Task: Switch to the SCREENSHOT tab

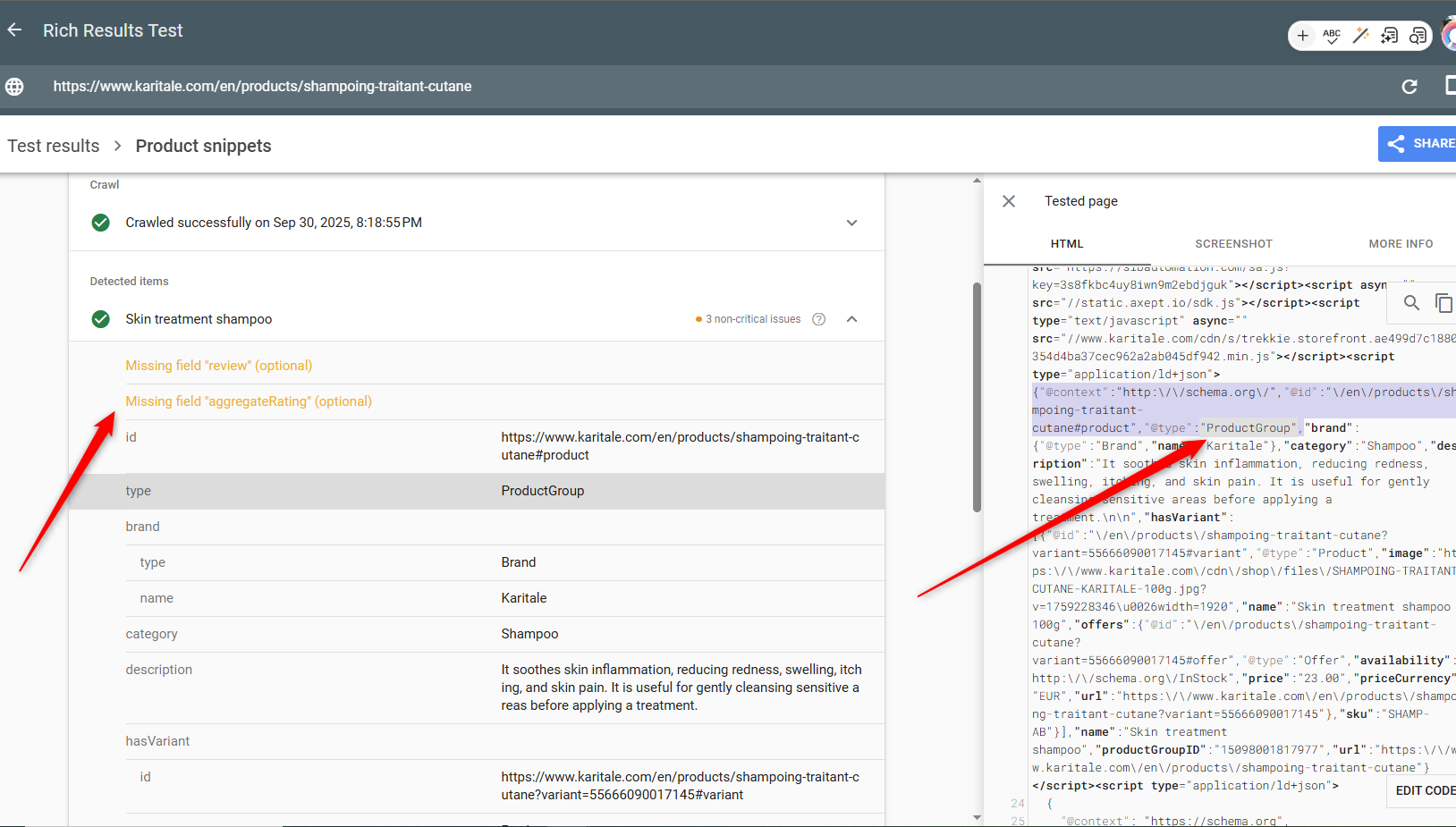Action: click(1233, 244)
